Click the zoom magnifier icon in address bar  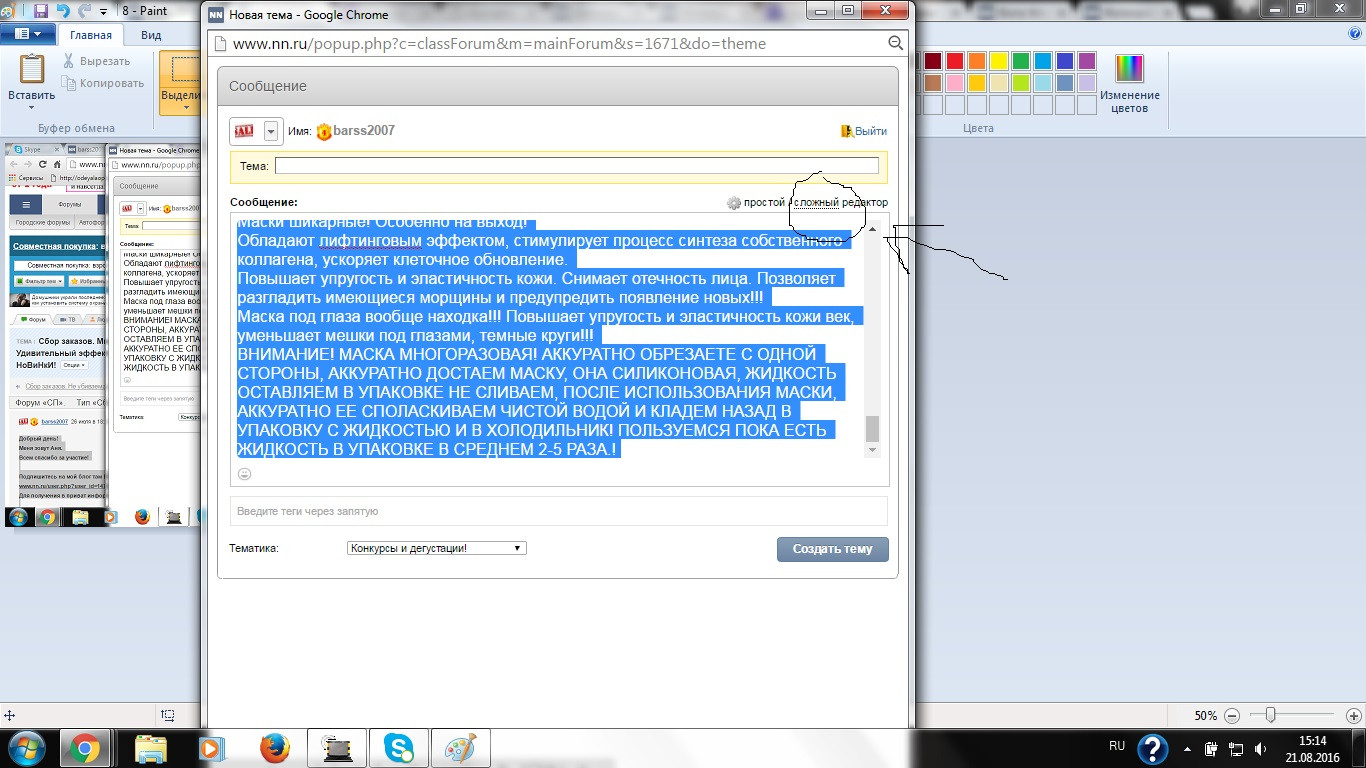tap(895, 43)
